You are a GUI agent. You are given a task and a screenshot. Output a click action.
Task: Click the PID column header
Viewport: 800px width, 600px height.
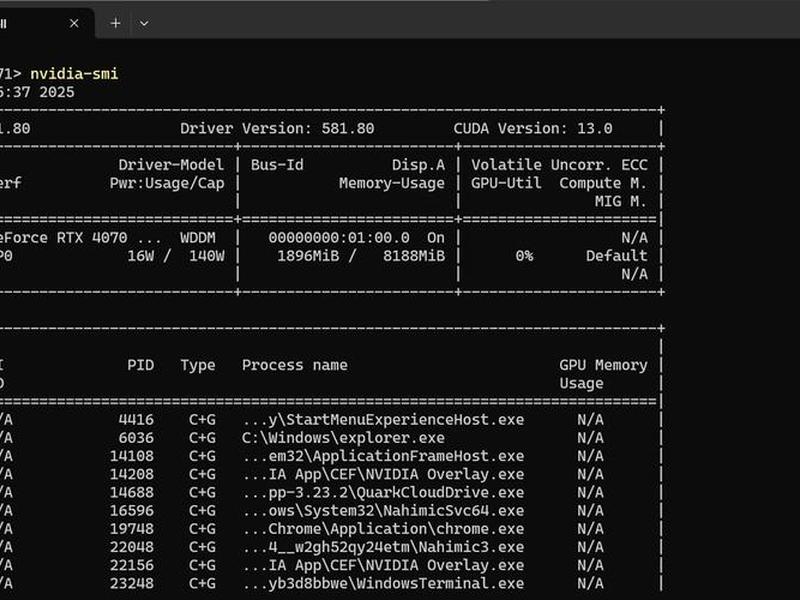[x=140, y=365]
